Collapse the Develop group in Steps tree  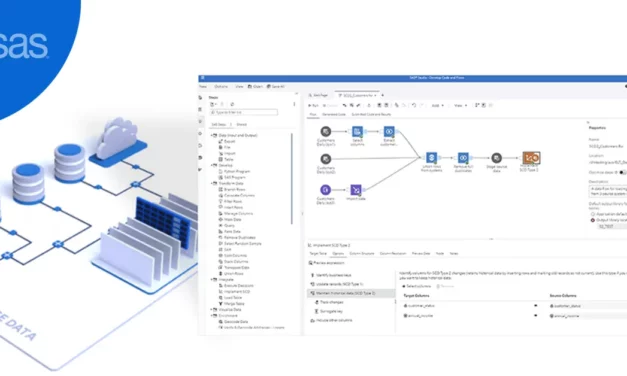click(212, 165)
